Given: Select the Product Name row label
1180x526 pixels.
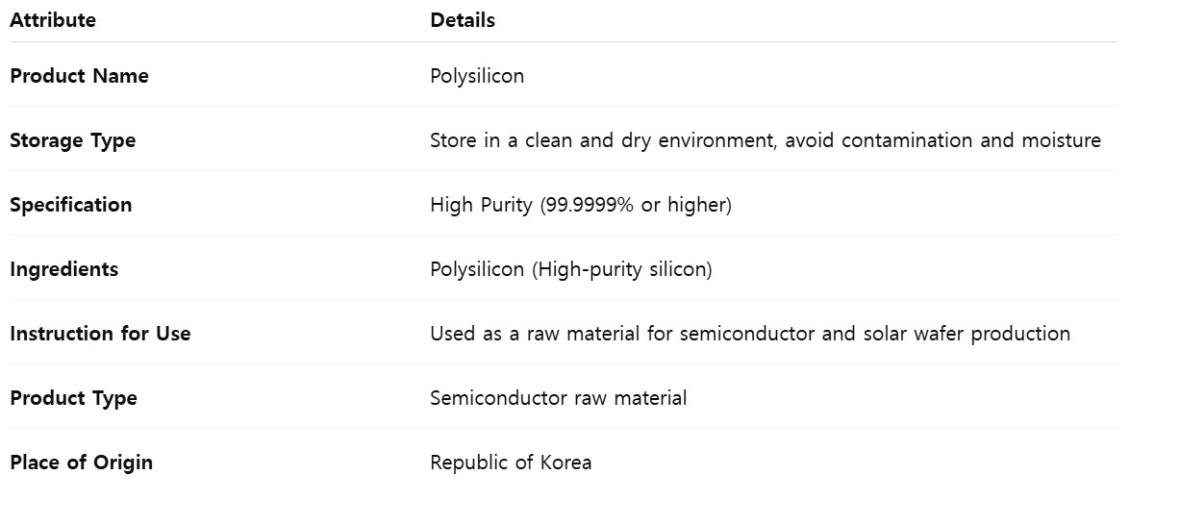Looking at the screenshot, I should point(79,76).
